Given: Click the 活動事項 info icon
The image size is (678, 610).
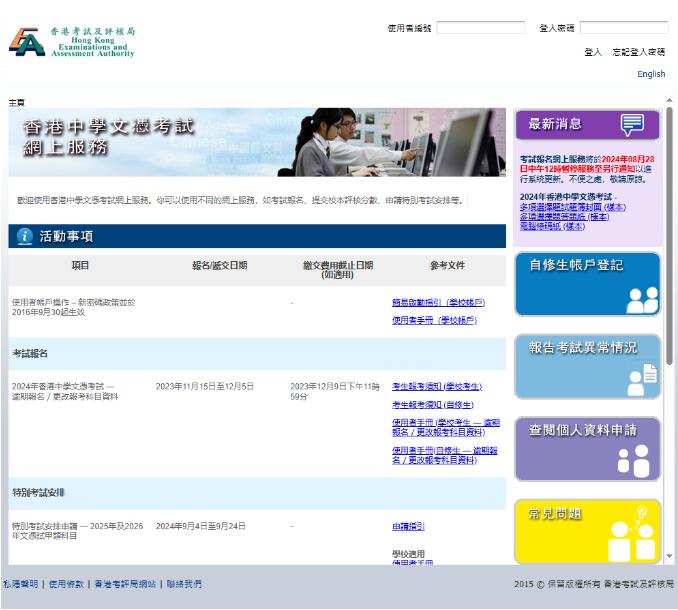Looking at the screenshot, I should coord(25,236).
